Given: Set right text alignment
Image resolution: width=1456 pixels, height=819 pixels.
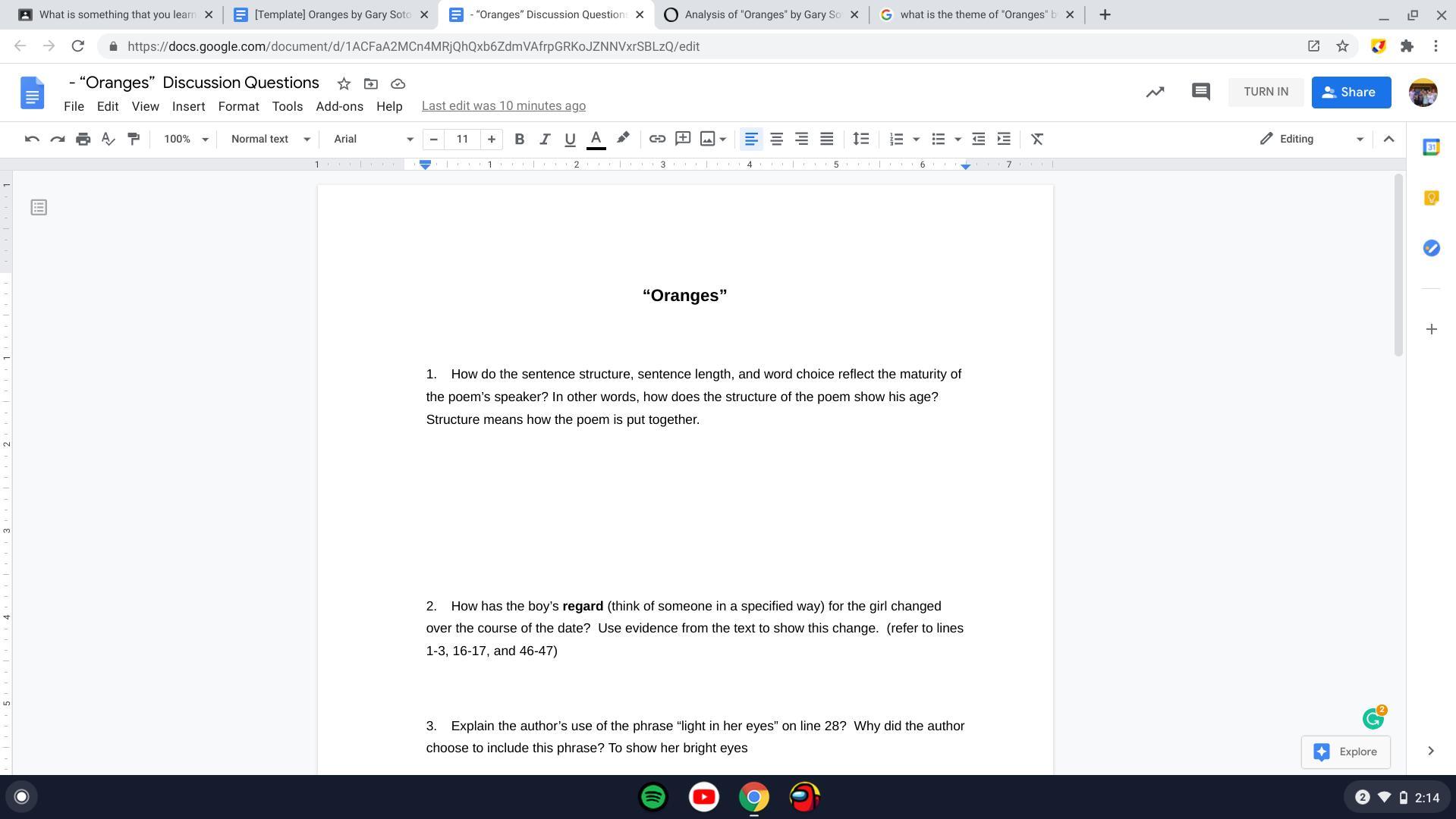Looking at the screenshot, I should (x=801, y=139).
